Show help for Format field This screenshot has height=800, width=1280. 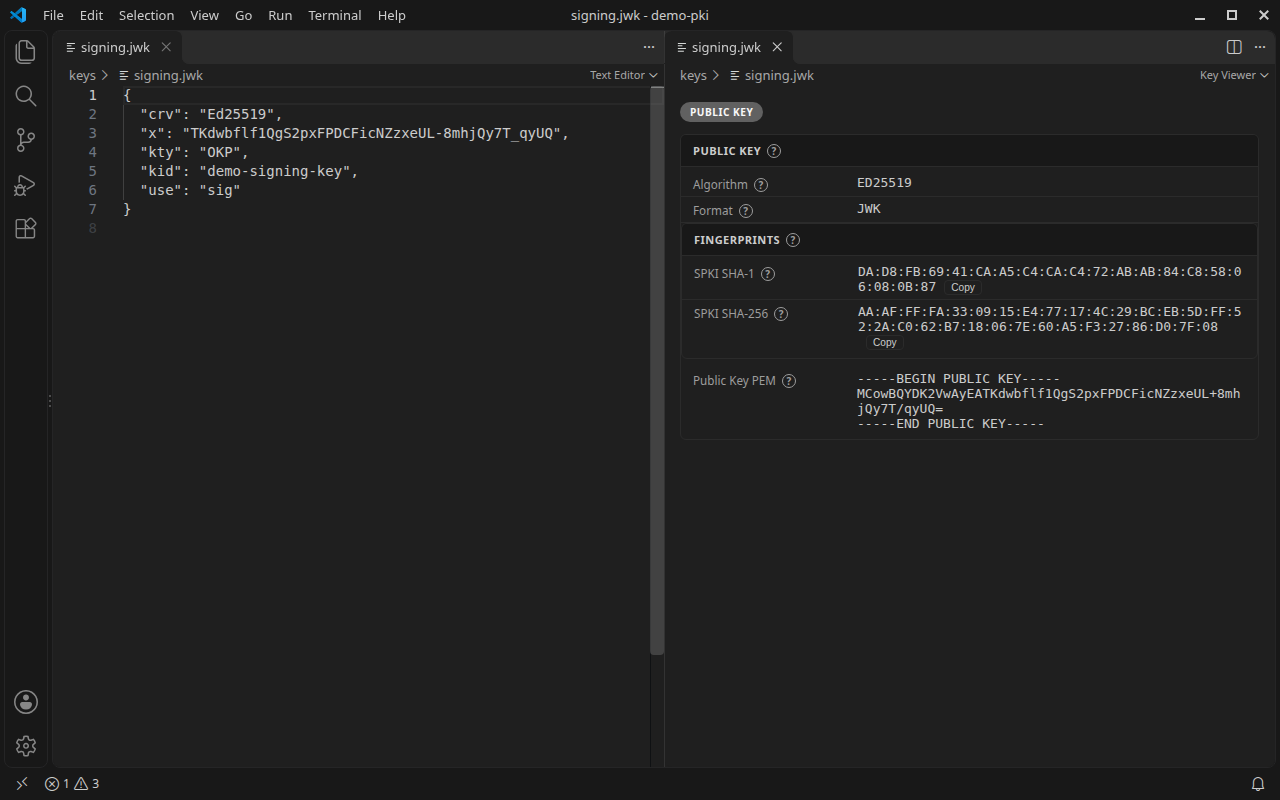coord(746,211)
